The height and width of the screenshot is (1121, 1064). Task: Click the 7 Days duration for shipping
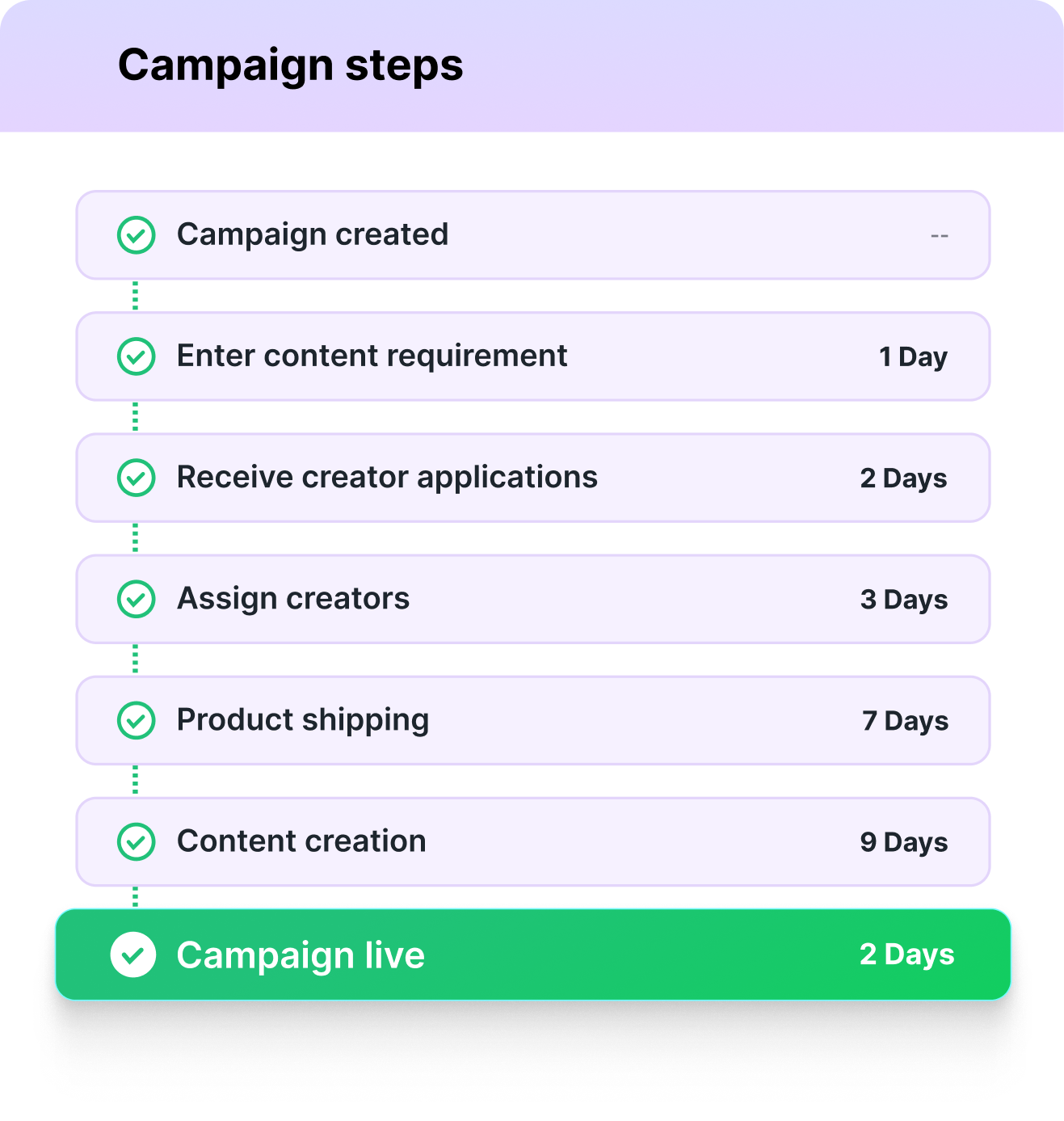pos(905,720)
